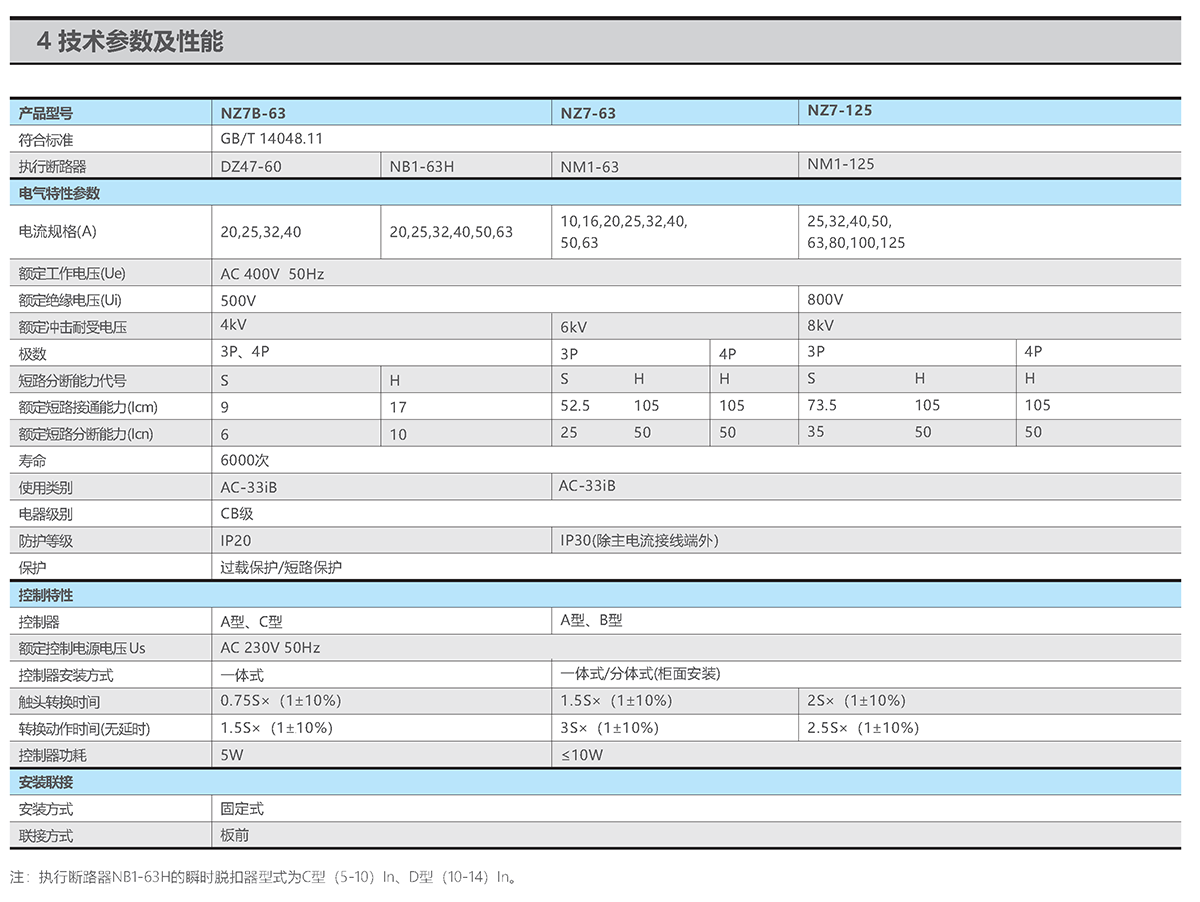The height and width of the screenshot is (902, 1200).
Task: Click the "NZ7B-63" column header
Action: pyautogui.click(x=253, y=113)
